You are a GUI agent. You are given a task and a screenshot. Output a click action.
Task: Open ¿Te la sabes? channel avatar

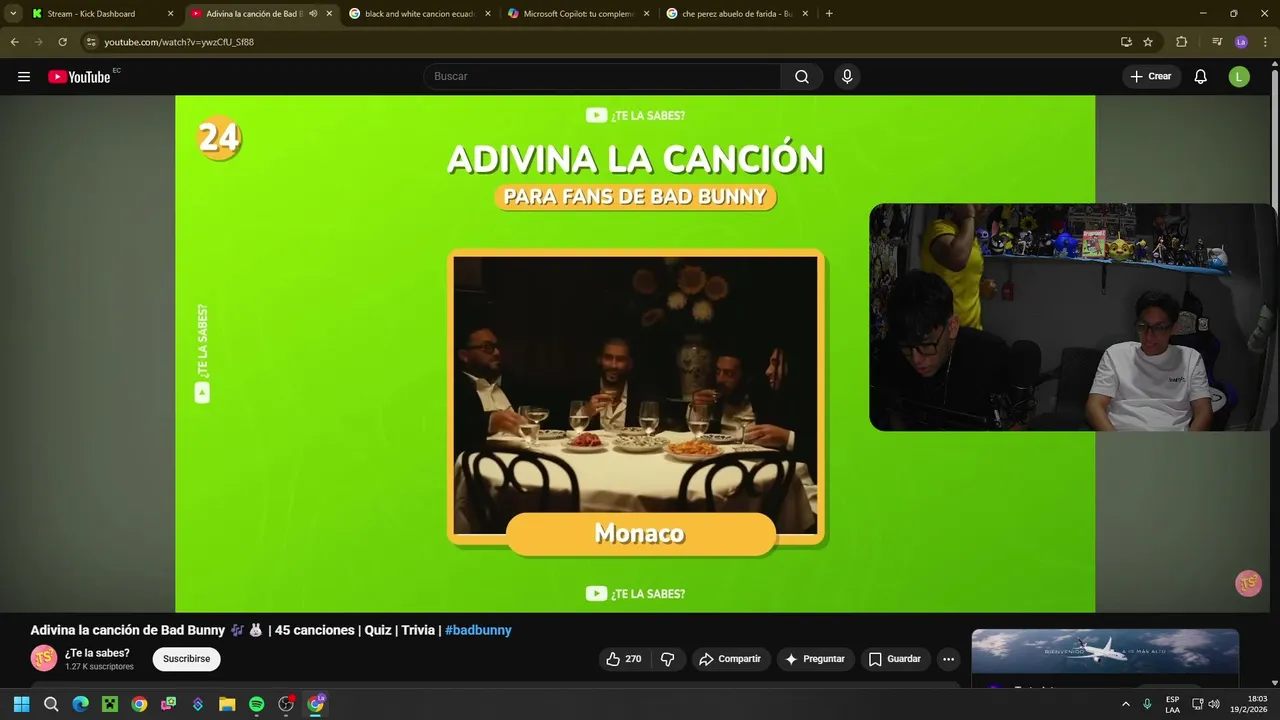click(44, 658)
